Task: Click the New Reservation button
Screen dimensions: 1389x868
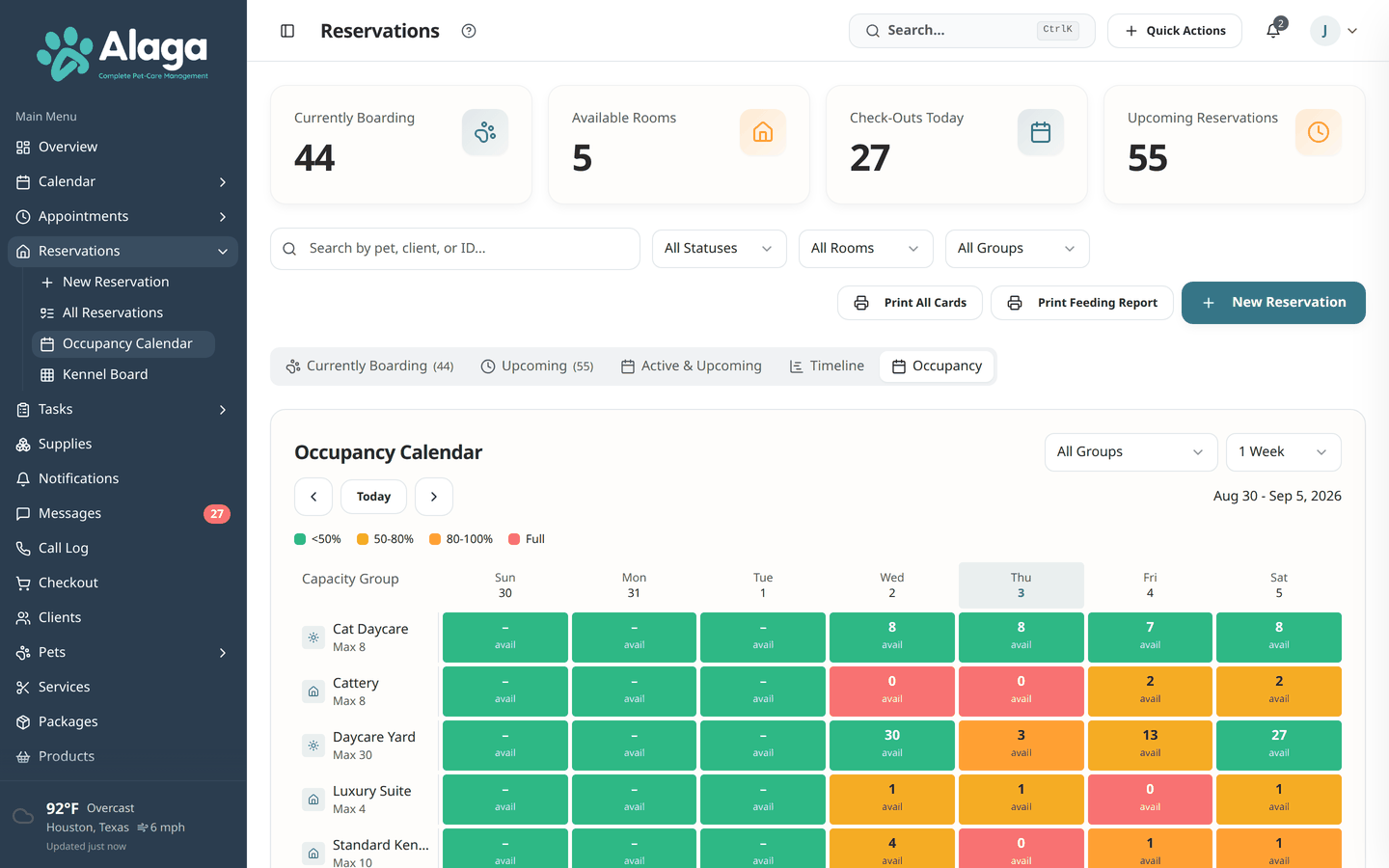Action: [x=1273, y=303]
